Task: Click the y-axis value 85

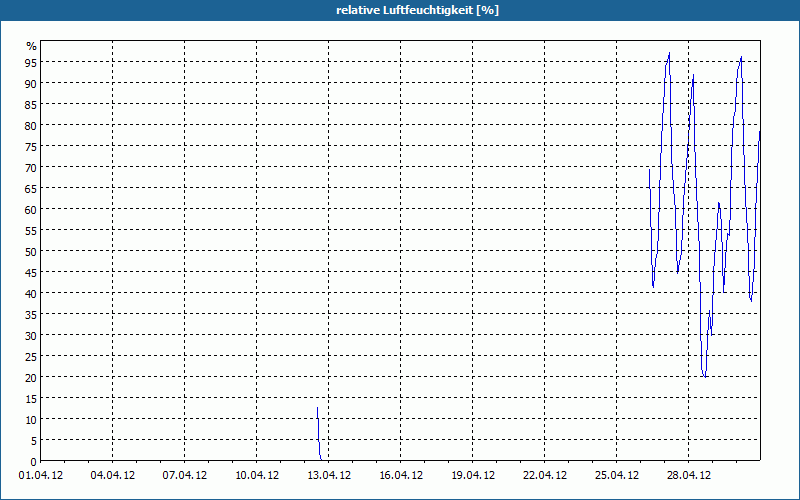Action: click(x=31, y=104)
